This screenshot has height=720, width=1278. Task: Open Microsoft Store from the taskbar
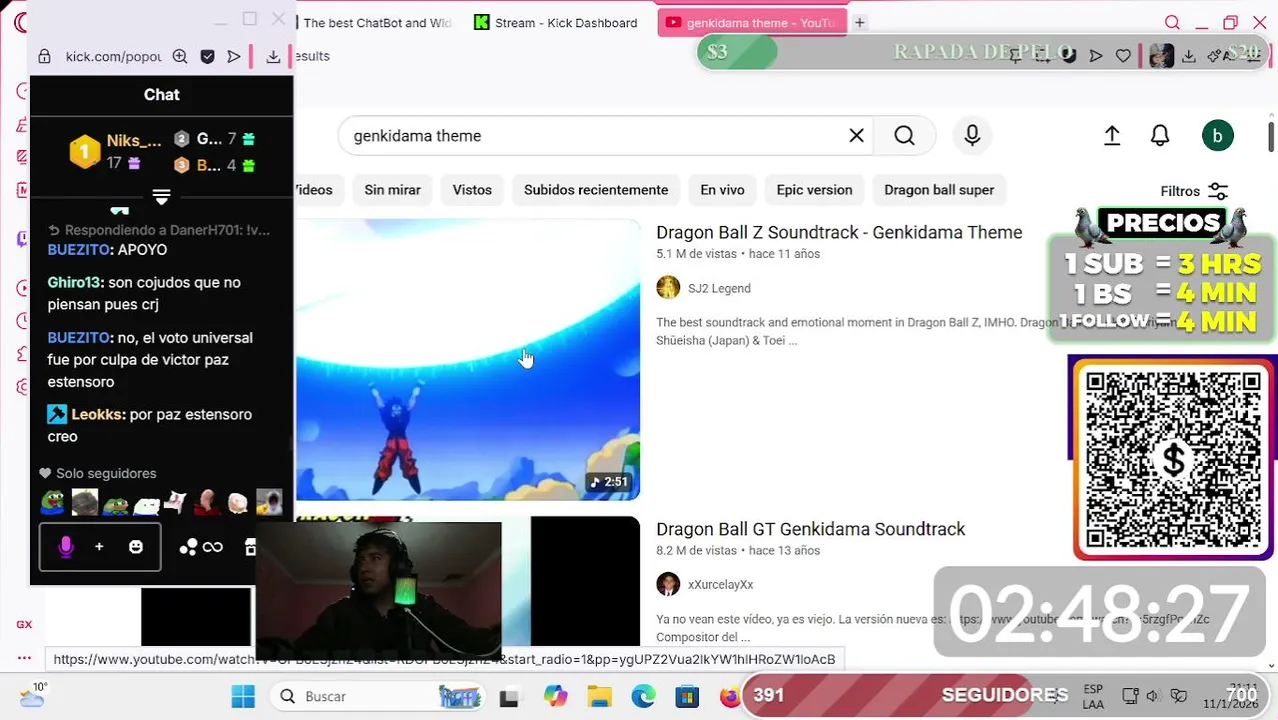click(x=687, y=696)
